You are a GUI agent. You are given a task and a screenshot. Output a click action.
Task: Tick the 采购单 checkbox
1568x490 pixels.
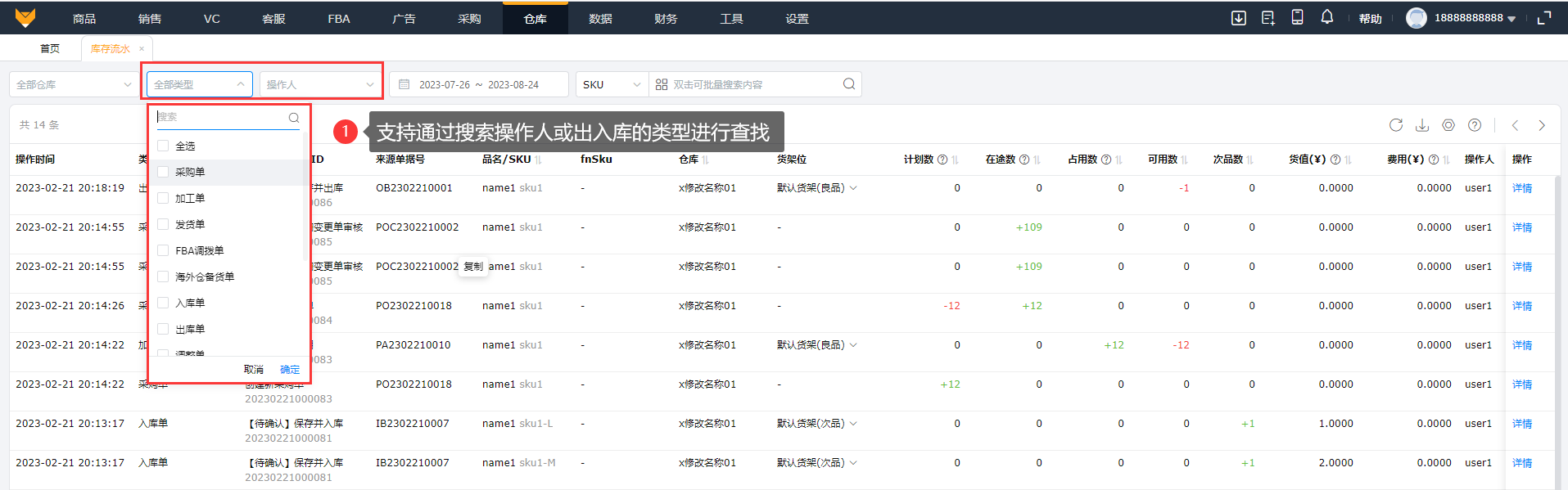(x=163, y=172)
